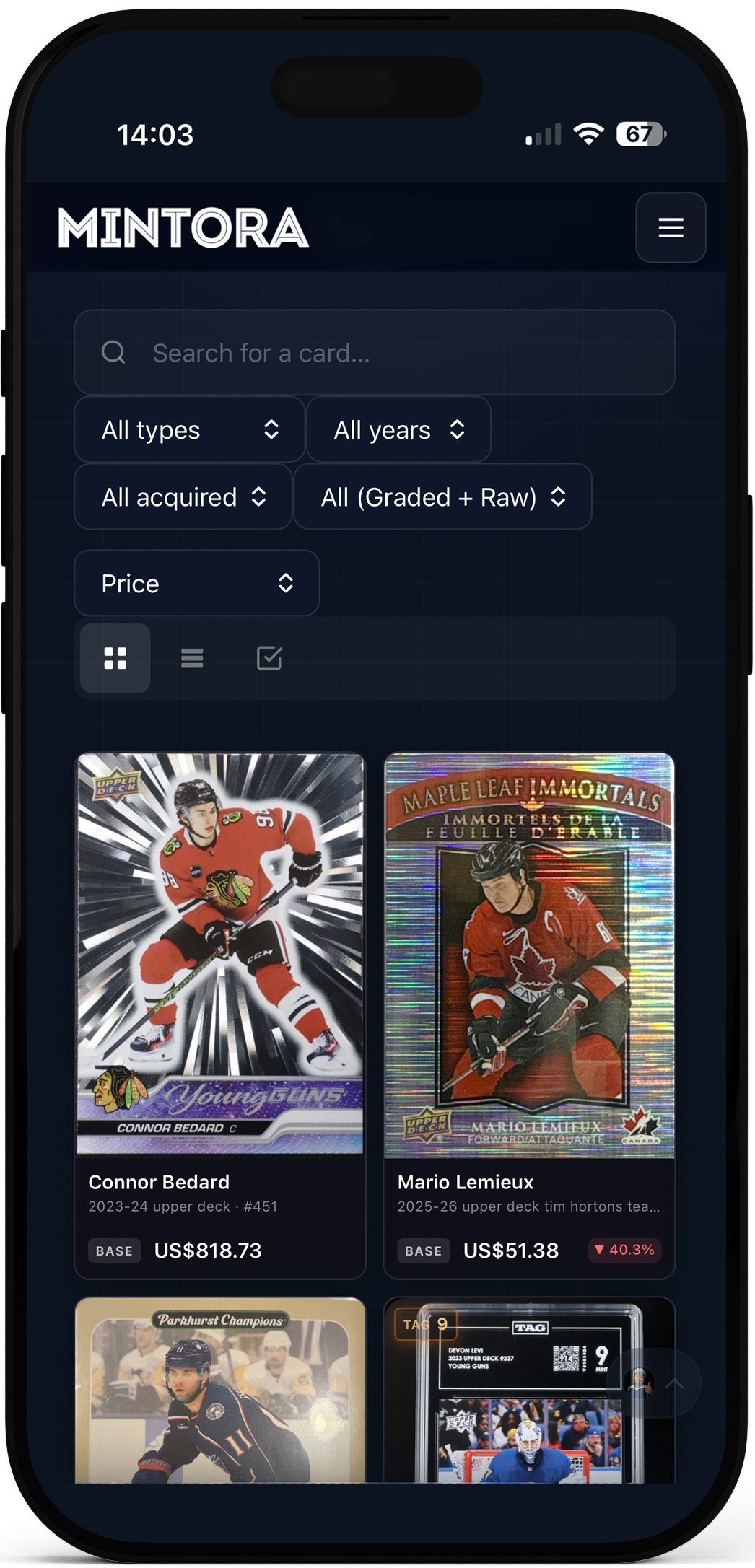755x1568 pixels.
Task: Enable multi-select checkbox mode
Action: click(x=269, y=658)
